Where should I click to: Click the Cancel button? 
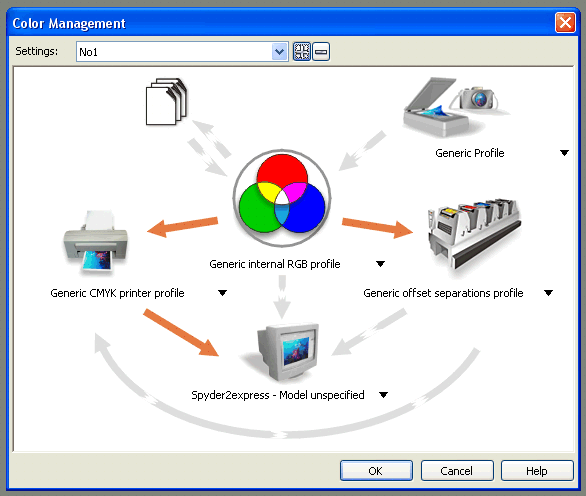[x=457, y=471]
